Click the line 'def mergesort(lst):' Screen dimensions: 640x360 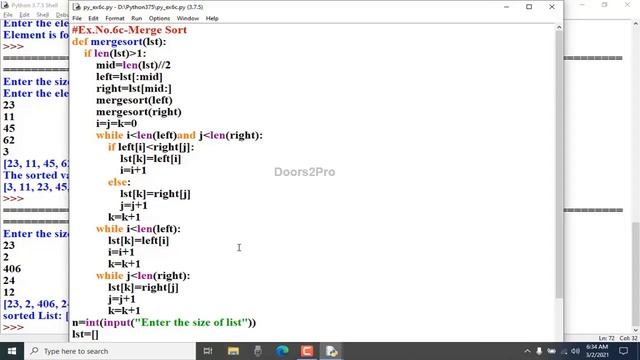[119, 42]
